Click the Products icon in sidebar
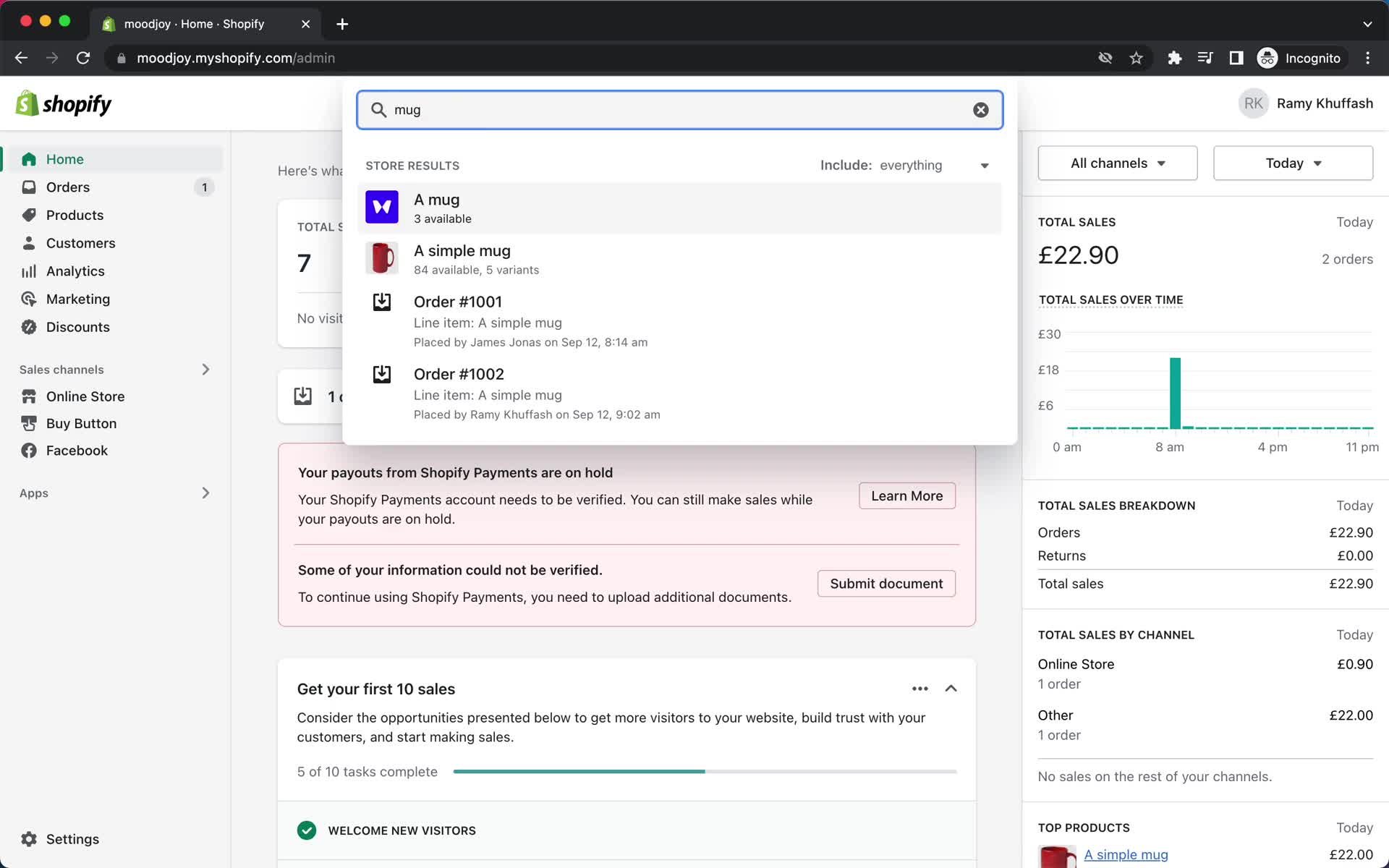The height and width of the screenshot is (868, 1389). 29,215
